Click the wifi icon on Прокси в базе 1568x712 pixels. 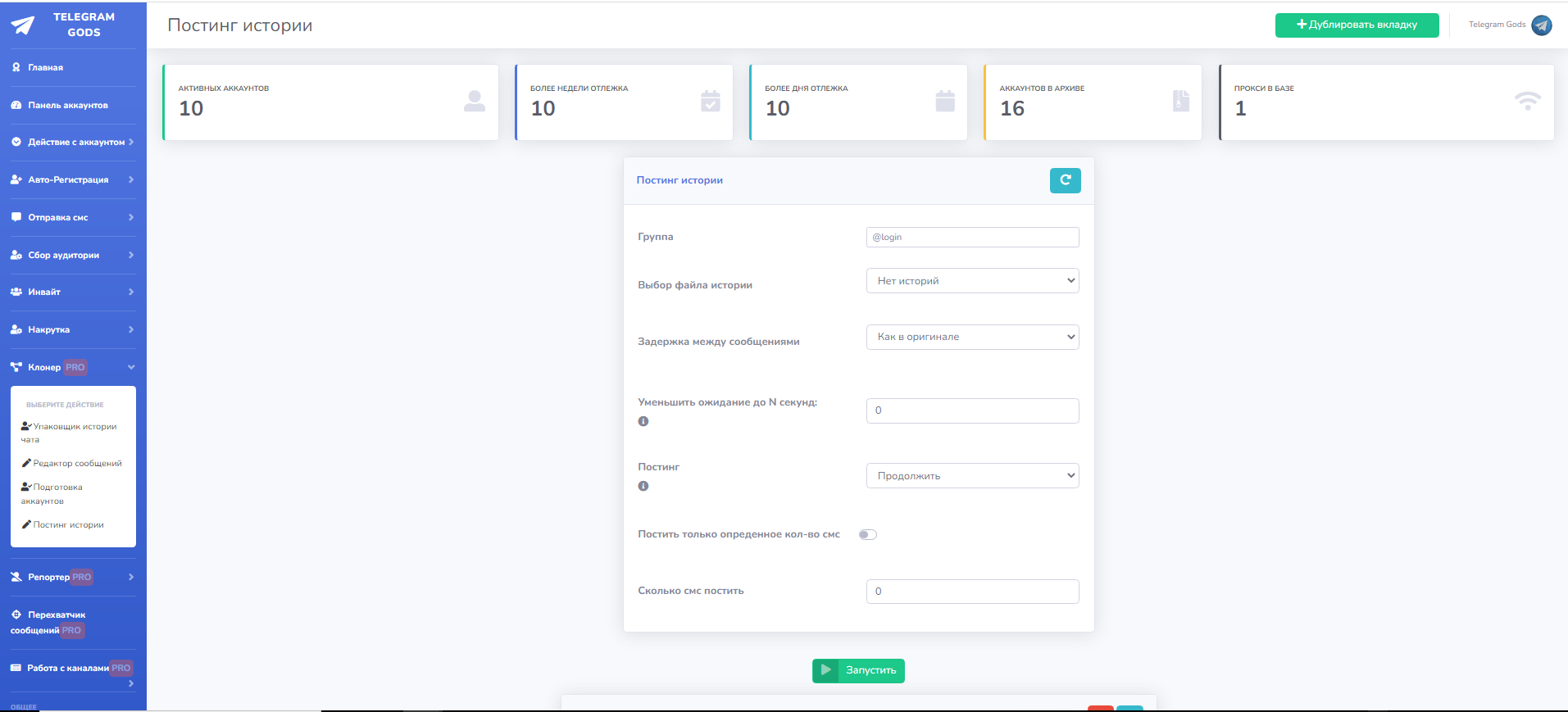click(1528, 101)
